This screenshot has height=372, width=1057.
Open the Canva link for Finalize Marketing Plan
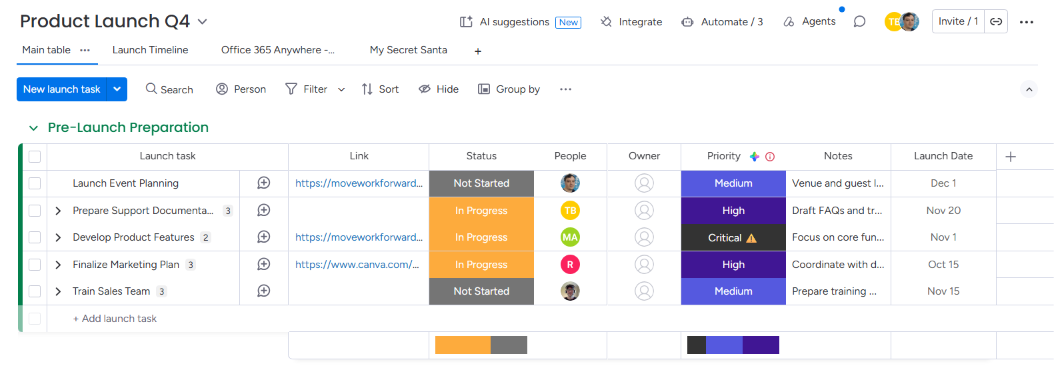click(x=358, y=264)
